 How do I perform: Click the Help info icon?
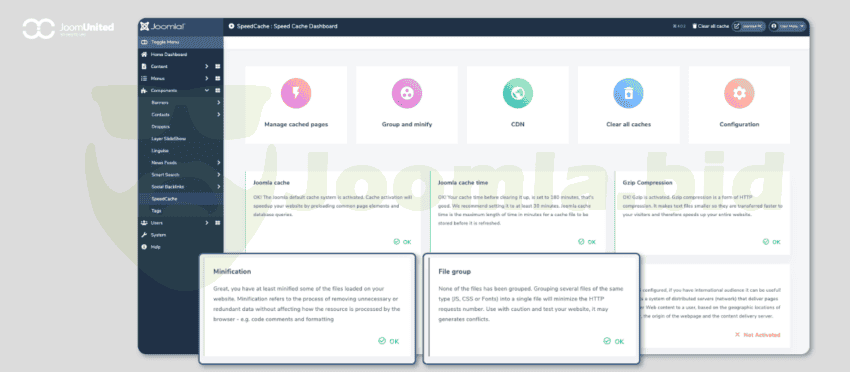[144, 247]
